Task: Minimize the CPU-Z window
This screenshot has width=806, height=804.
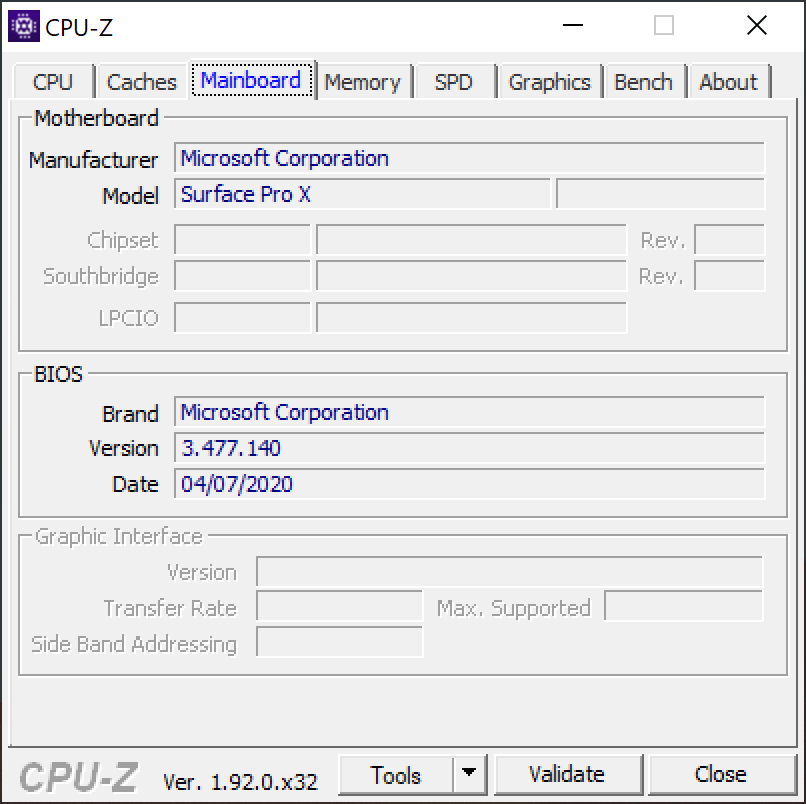Action: coord(573,25)
